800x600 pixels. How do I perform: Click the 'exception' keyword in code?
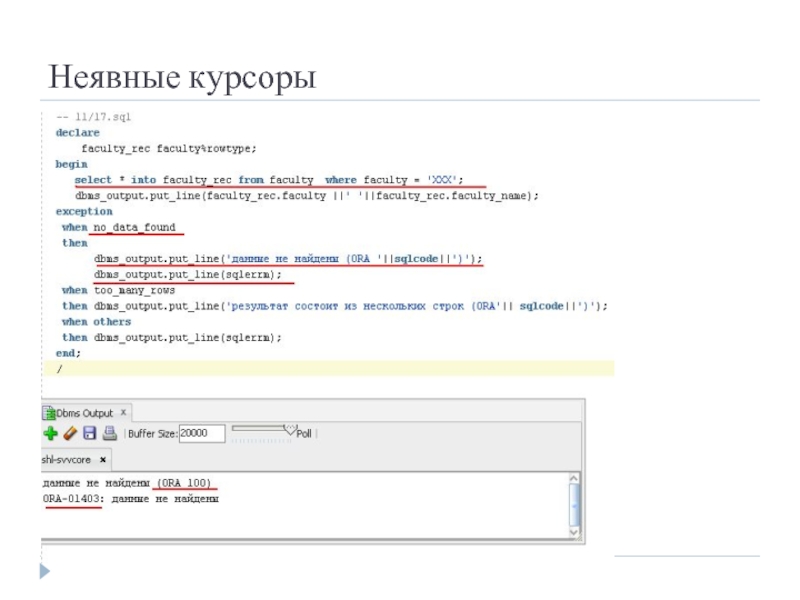click(x=84, y=211)
